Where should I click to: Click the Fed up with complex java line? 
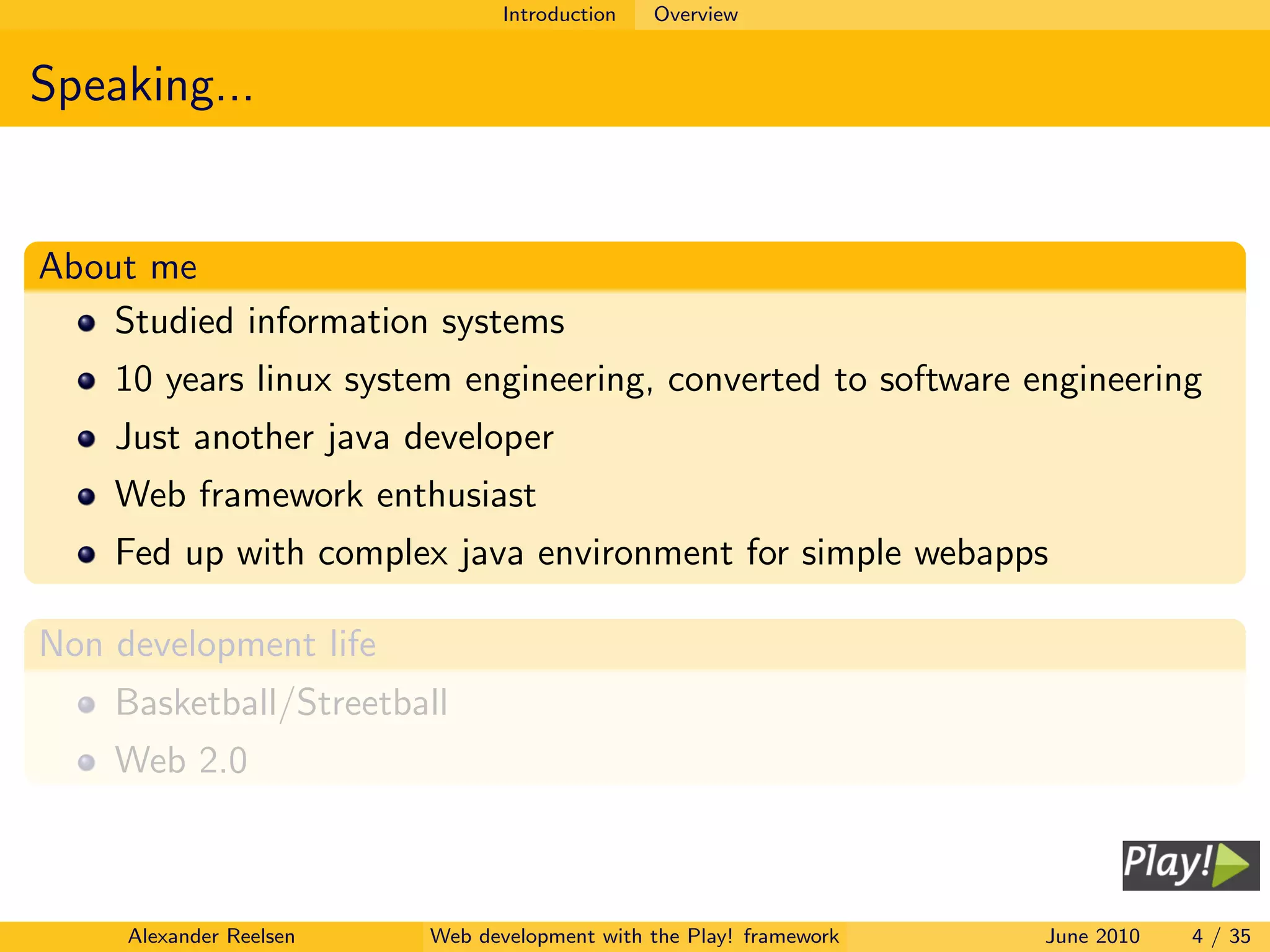[581, 553]
